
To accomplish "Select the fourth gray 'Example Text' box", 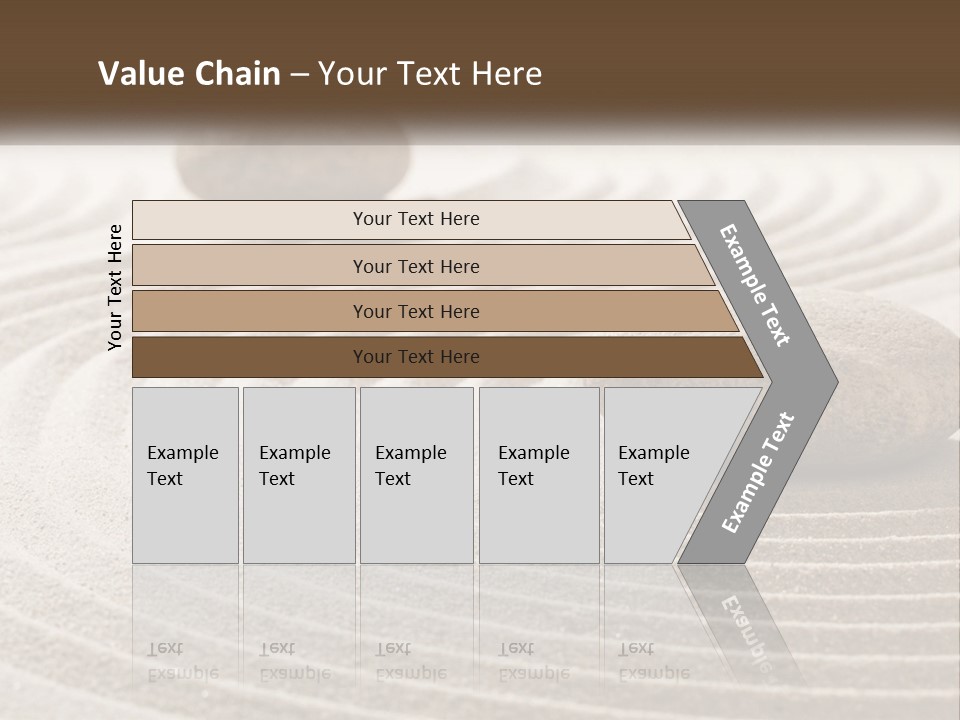I will (x=539, y=474).
